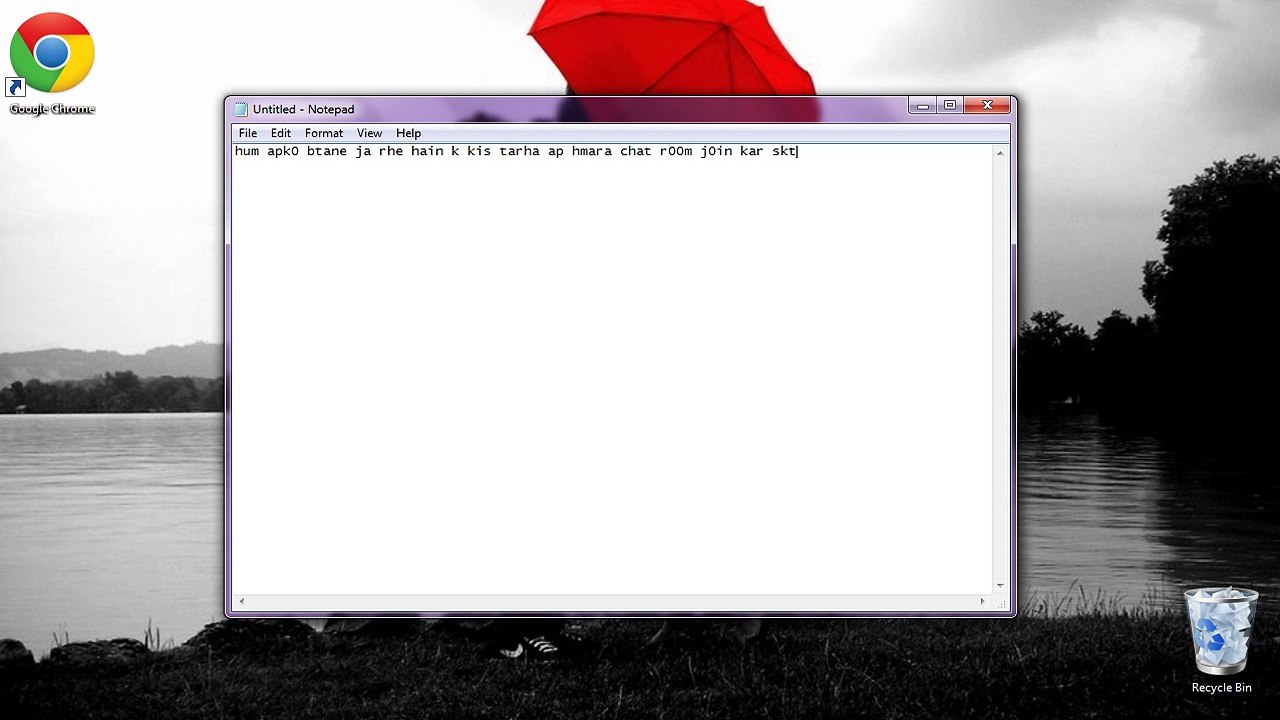Open the View menu in Notepad
The height and width of the screenshot is (720, 1280).
pos(370,133)
